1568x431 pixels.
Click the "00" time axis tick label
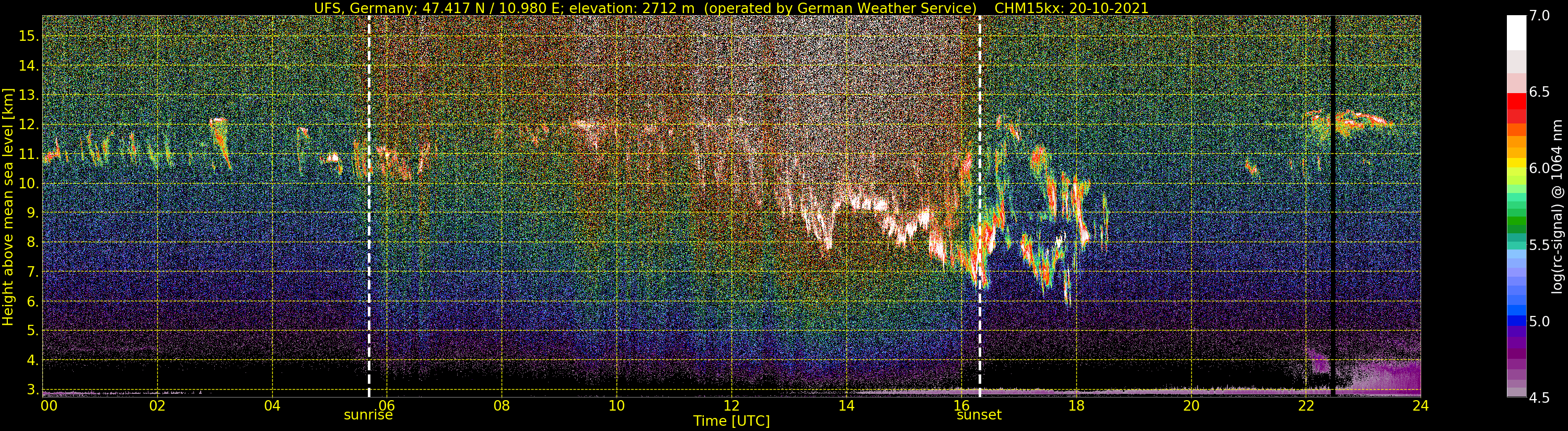pos(49,405)
